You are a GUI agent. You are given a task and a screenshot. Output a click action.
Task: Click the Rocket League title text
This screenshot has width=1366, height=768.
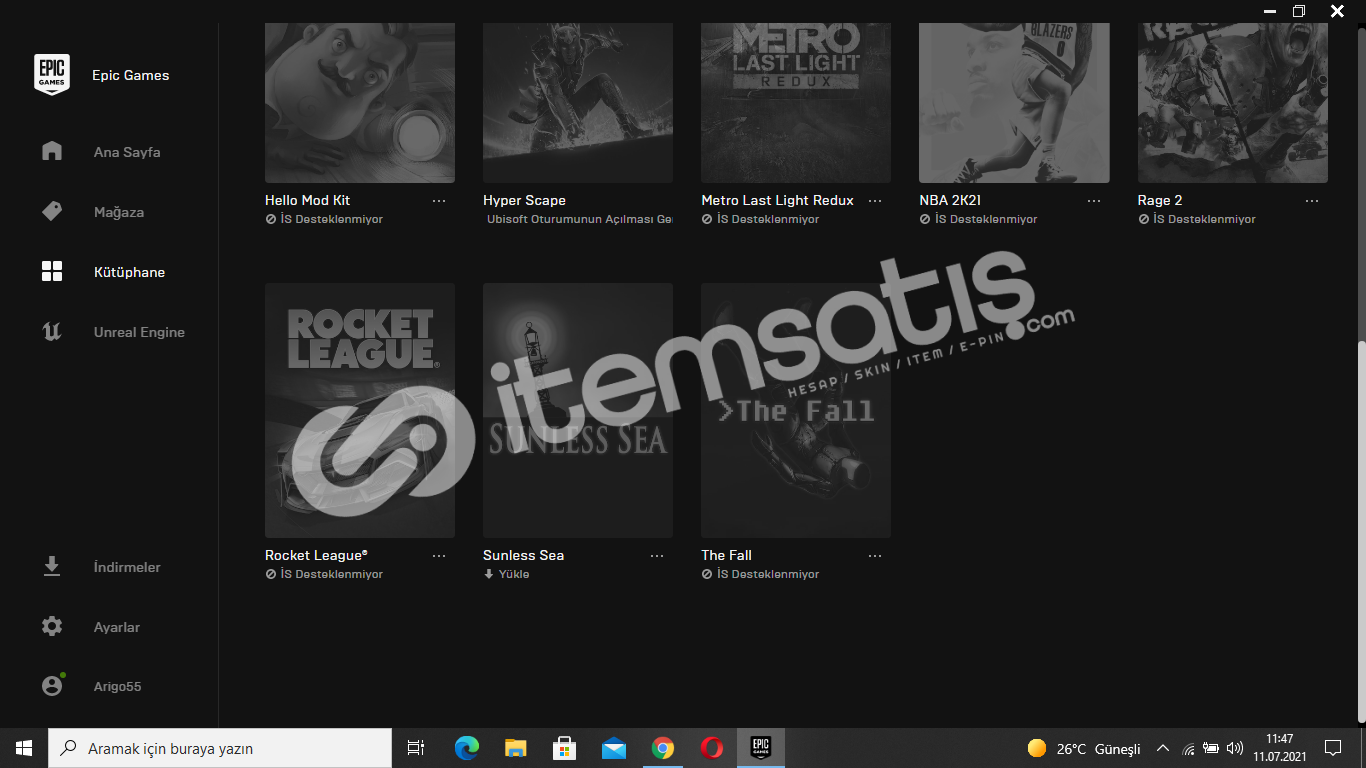316,555
